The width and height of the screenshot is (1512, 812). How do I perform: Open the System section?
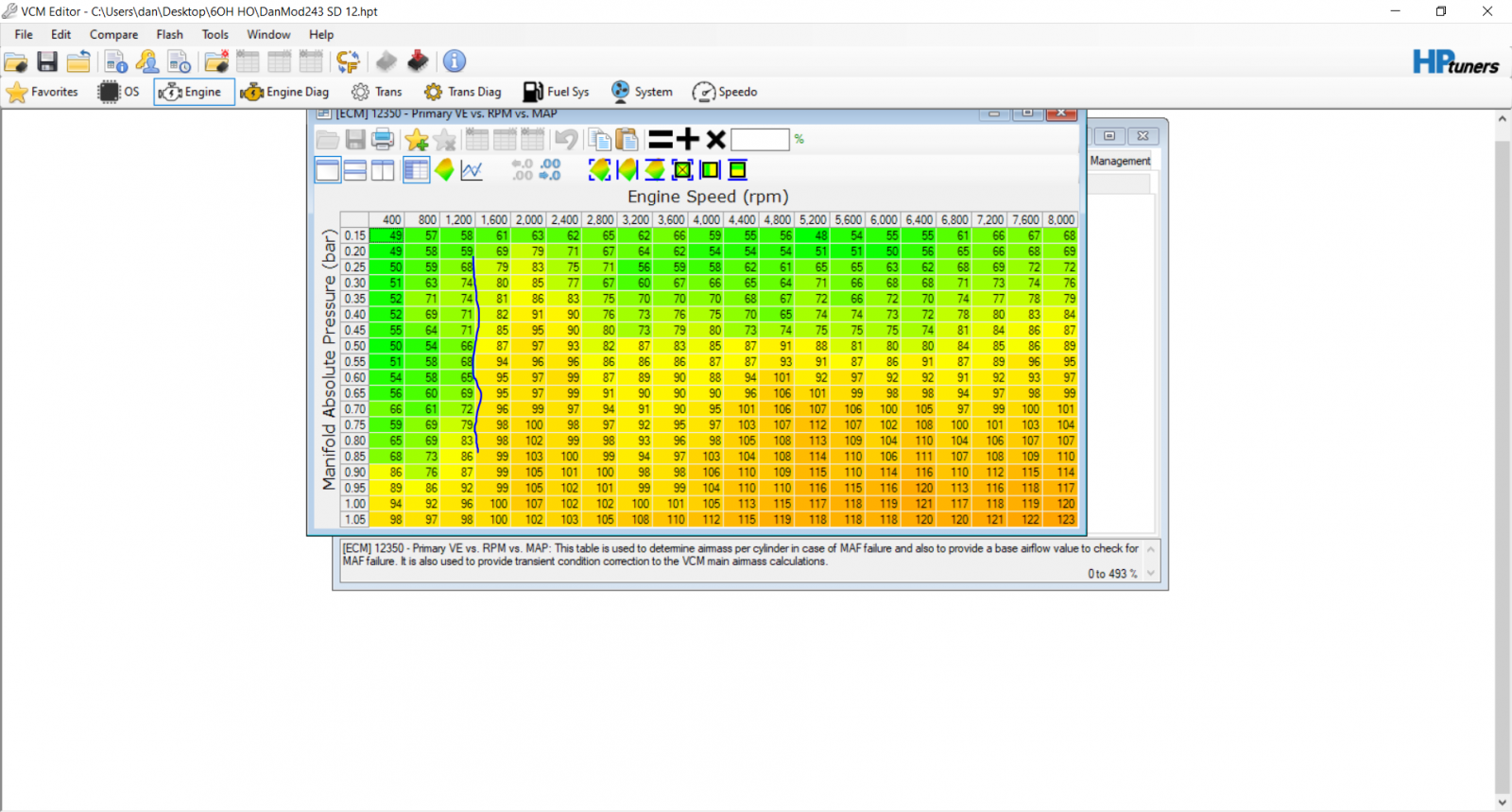coord(642,92)
